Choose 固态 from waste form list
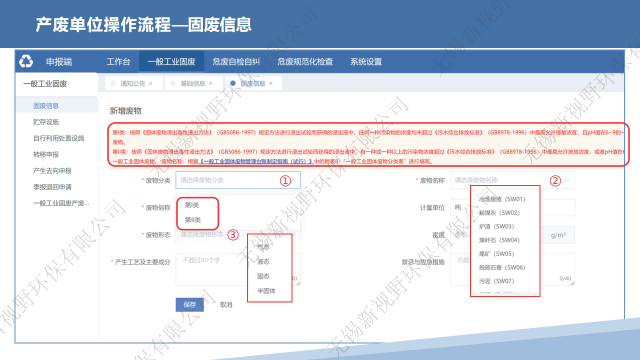This screenshot has height=360, width=640. coord(263,276)
